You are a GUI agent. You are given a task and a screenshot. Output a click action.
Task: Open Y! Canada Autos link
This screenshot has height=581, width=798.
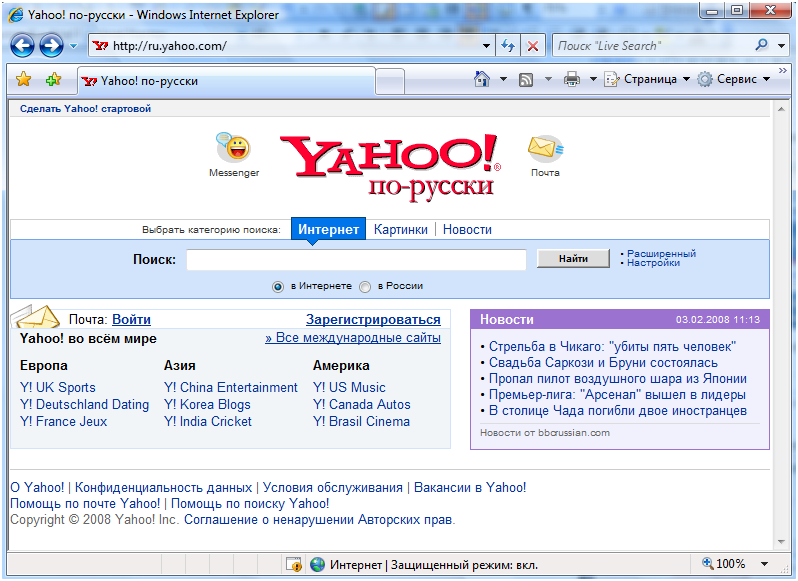[x=362, y=404]
